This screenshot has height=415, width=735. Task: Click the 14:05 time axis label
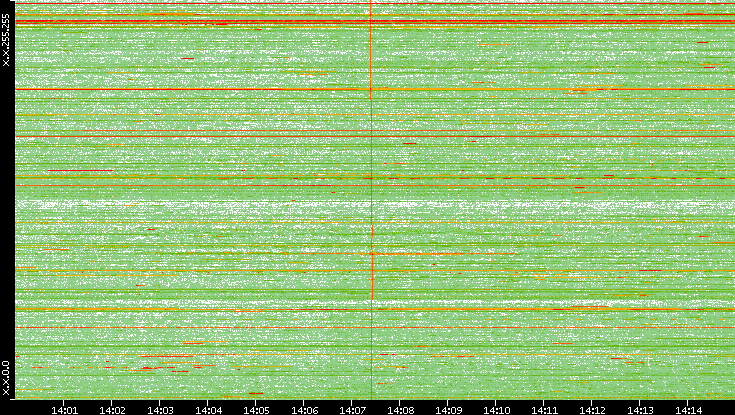pos(256,410)
